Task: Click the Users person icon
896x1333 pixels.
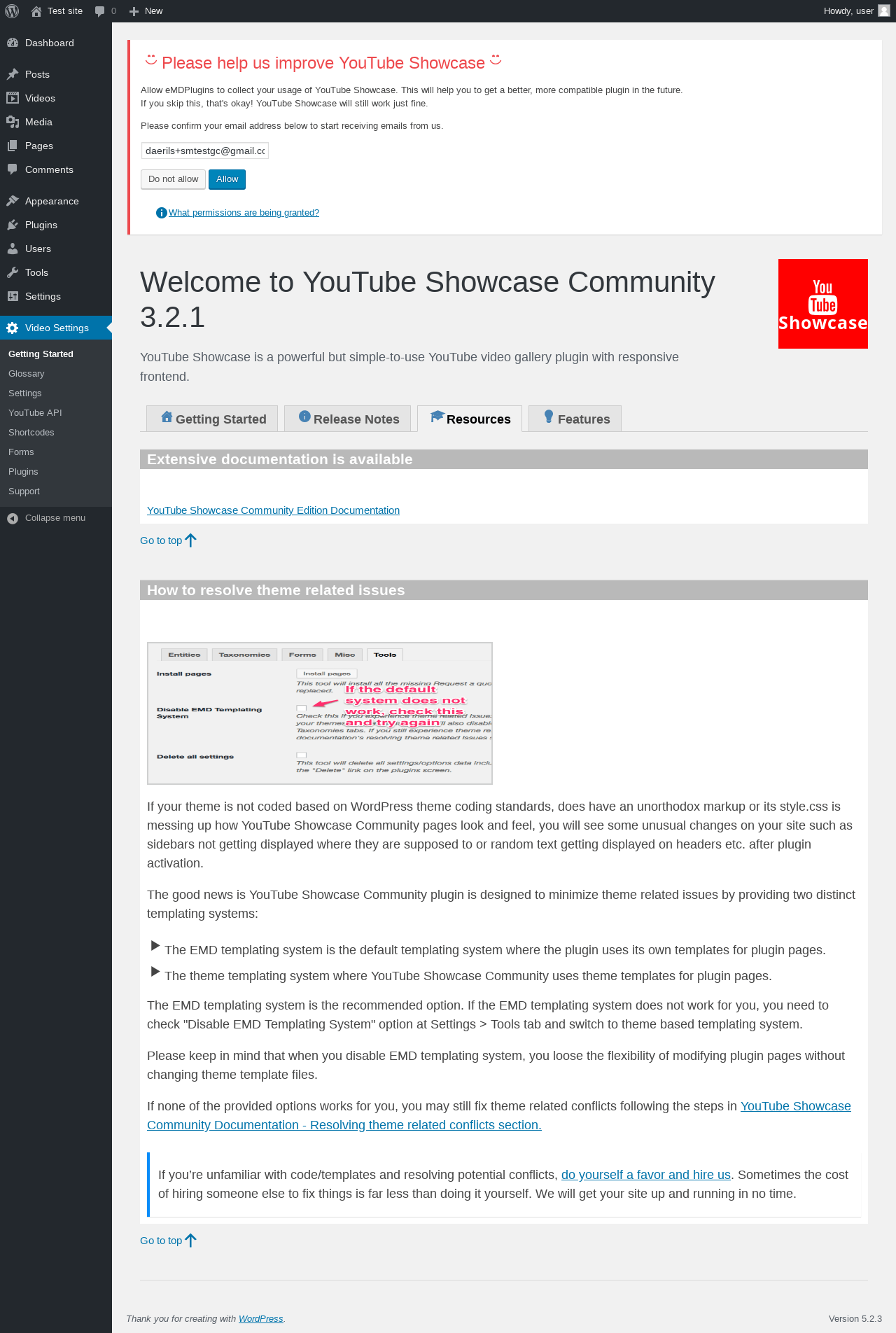Action: click(13, 249)
